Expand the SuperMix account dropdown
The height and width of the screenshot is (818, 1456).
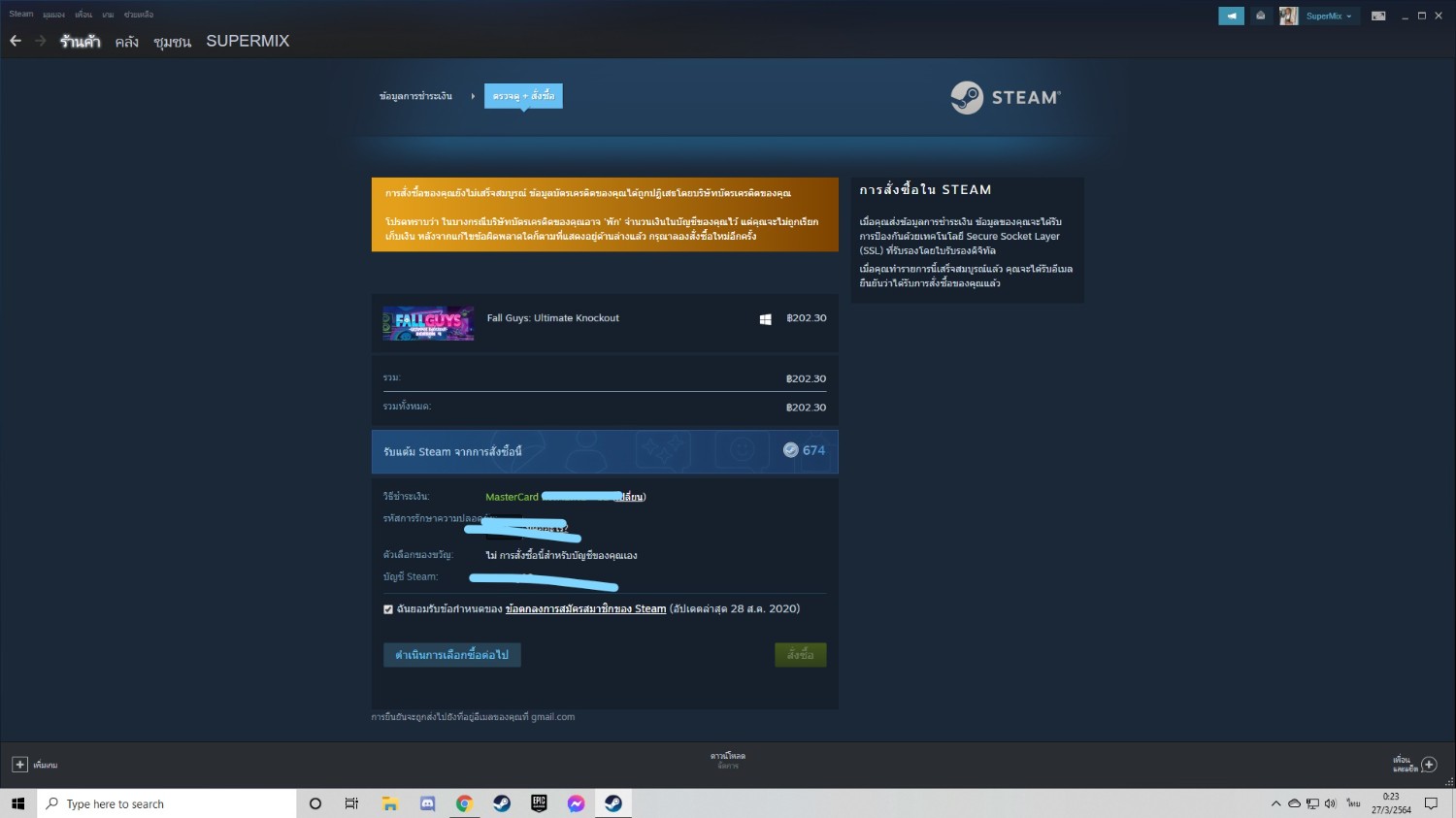tap(1329, 16)
